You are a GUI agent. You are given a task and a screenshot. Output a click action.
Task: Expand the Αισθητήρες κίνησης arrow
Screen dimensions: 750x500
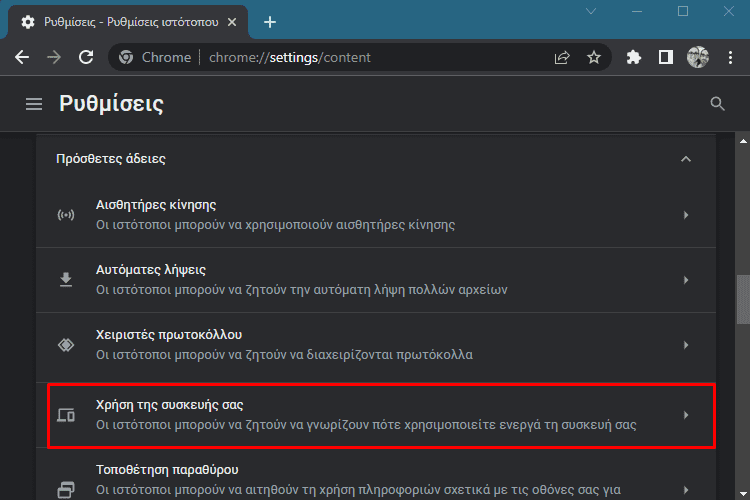coord(686,215)
